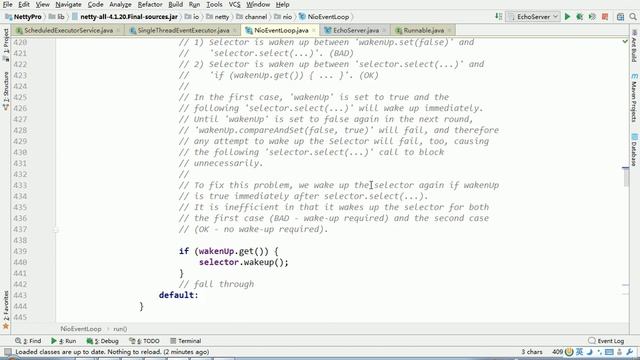The image size is (640, 360).
Task: Open the TODO tool window
Action: click(144, 341)
